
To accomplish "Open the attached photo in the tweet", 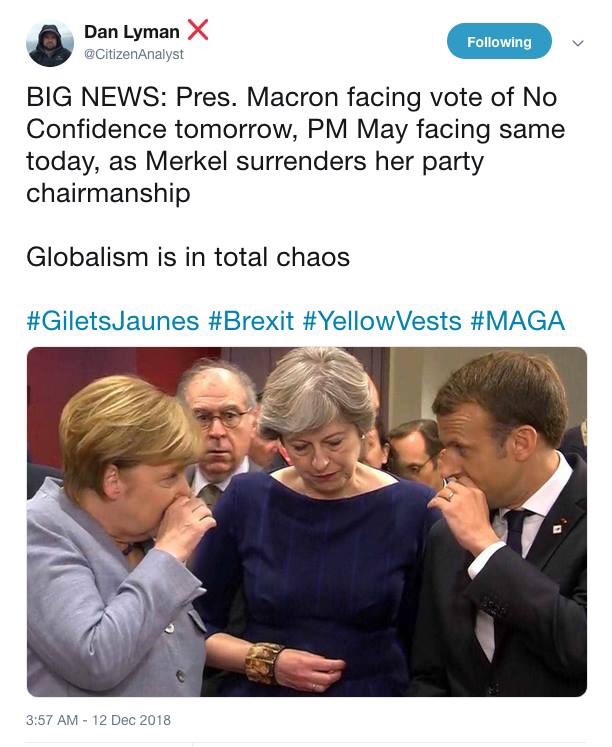I will pyautogui.click(x=306, y=521).
